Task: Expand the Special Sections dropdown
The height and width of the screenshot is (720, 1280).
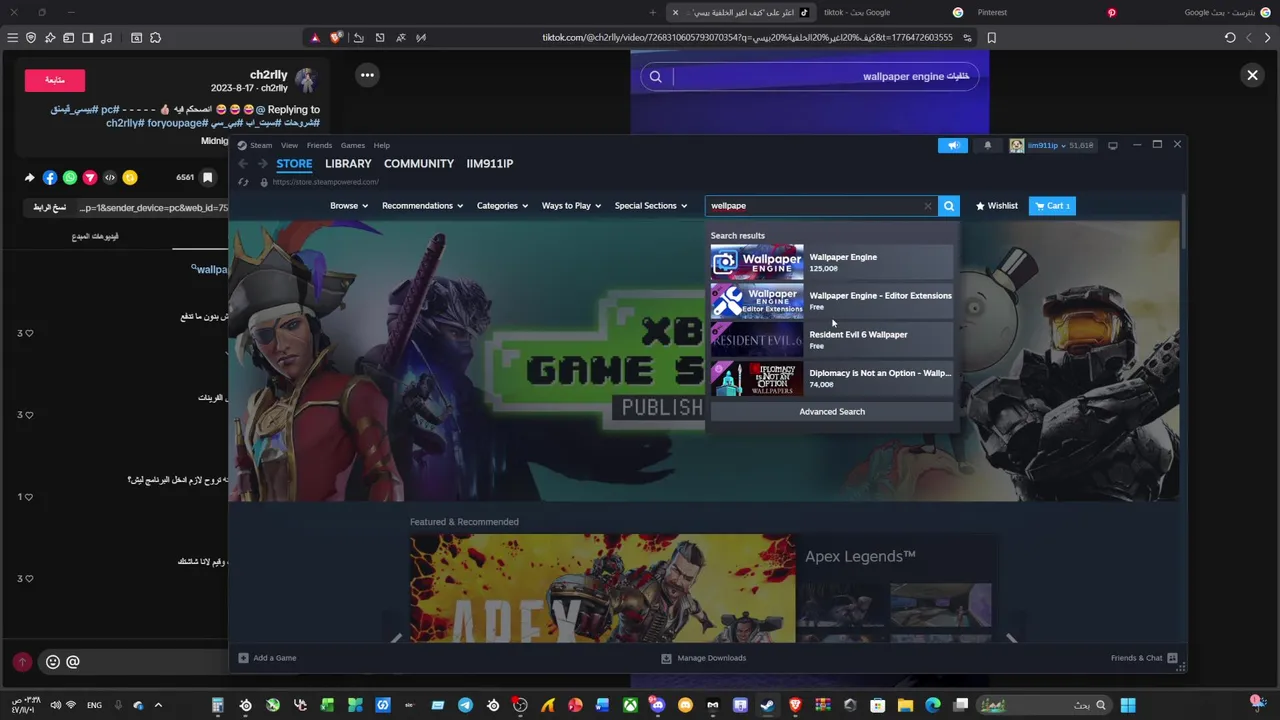Action: 651,206
